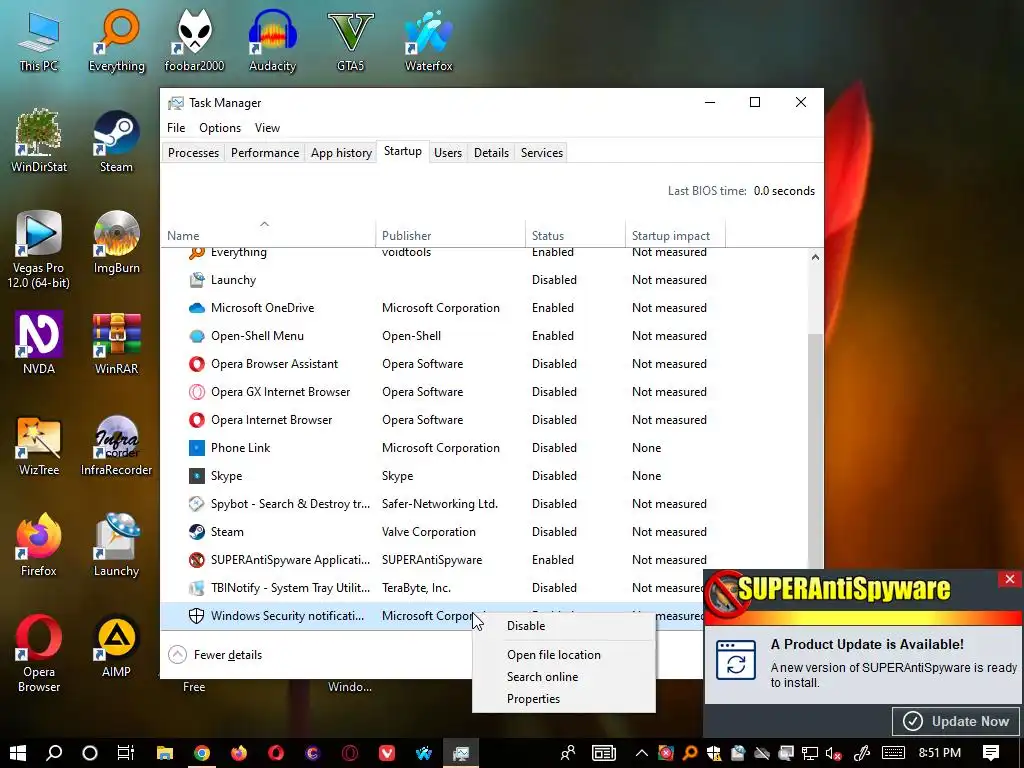Viewport: 1024px width, 768px height.
Task: Click the 'Not measured' cell for Launchy
Action: 669,280
